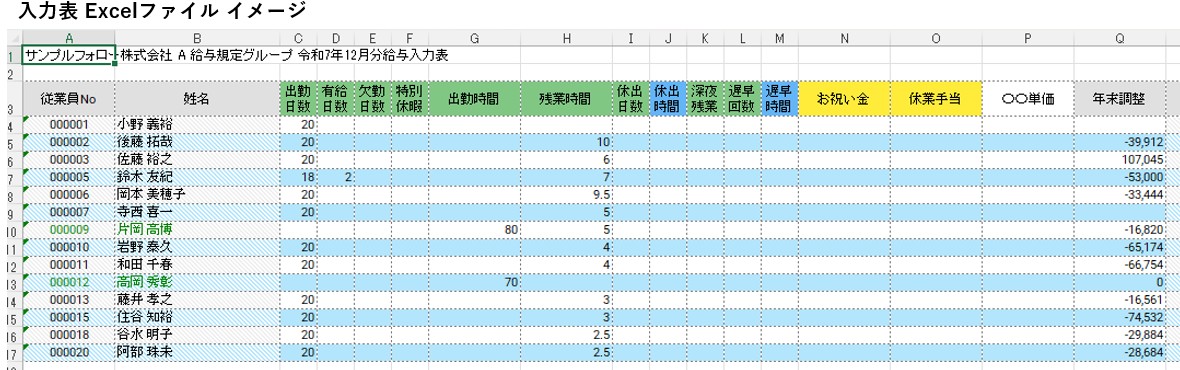Select the 特別休暇 header cell
The image size is (1180, 370).
click(409, 98)
